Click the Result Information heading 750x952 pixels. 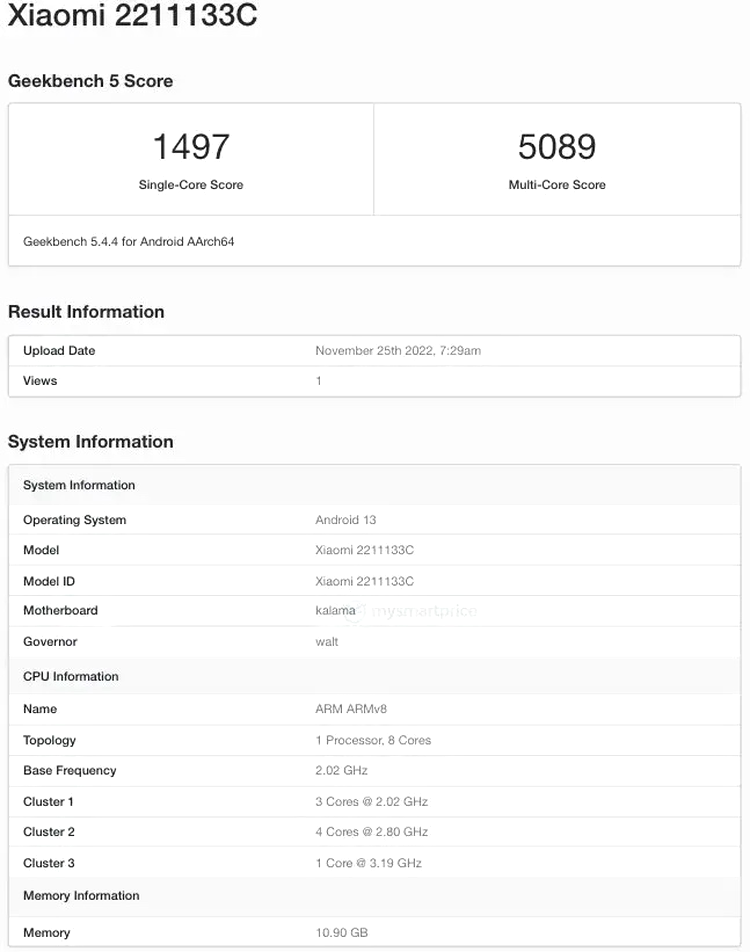coord(86,312)
